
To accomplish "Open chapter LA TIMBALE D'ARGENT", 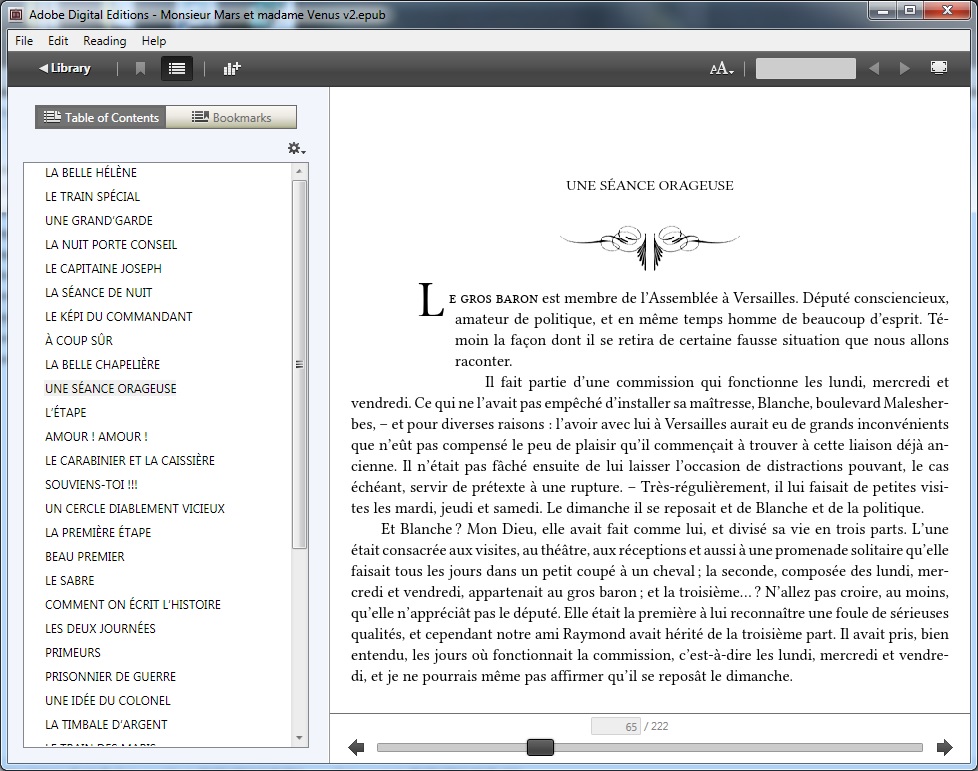I will (x=106, y=725).
